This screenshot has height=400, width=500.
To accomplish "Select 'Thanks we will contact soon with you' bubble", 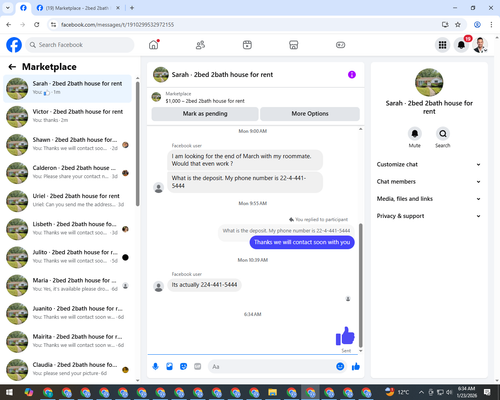I will [302, 242].
